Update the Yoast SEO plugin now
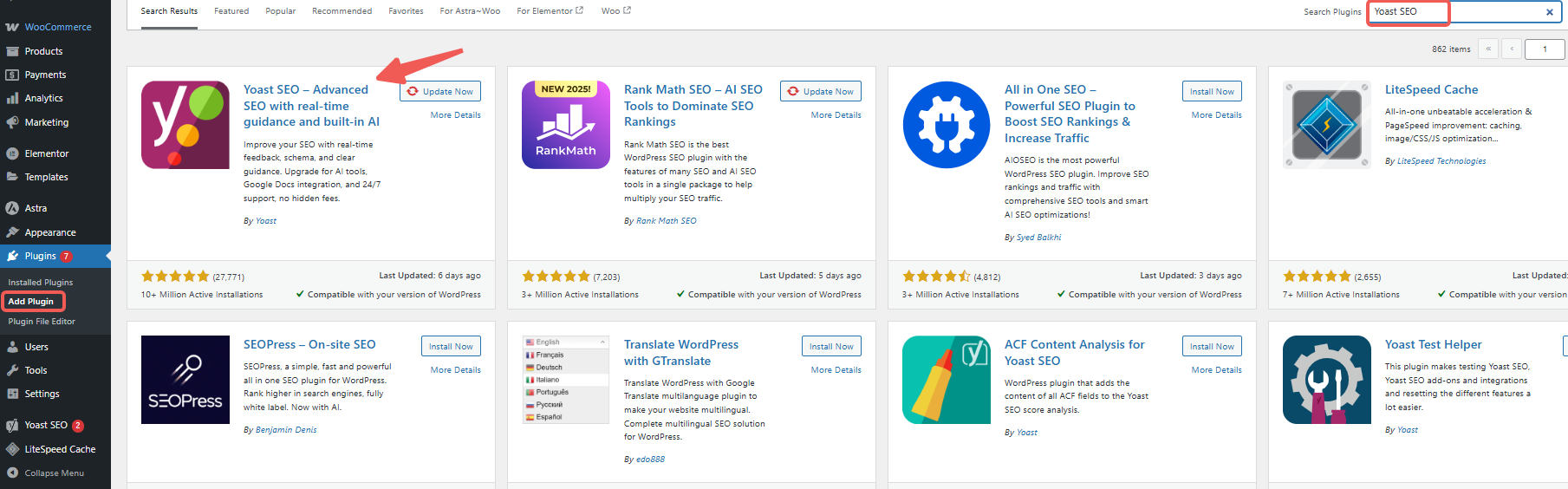Viewport: 1568px width, 489px height. click(440, 92)
